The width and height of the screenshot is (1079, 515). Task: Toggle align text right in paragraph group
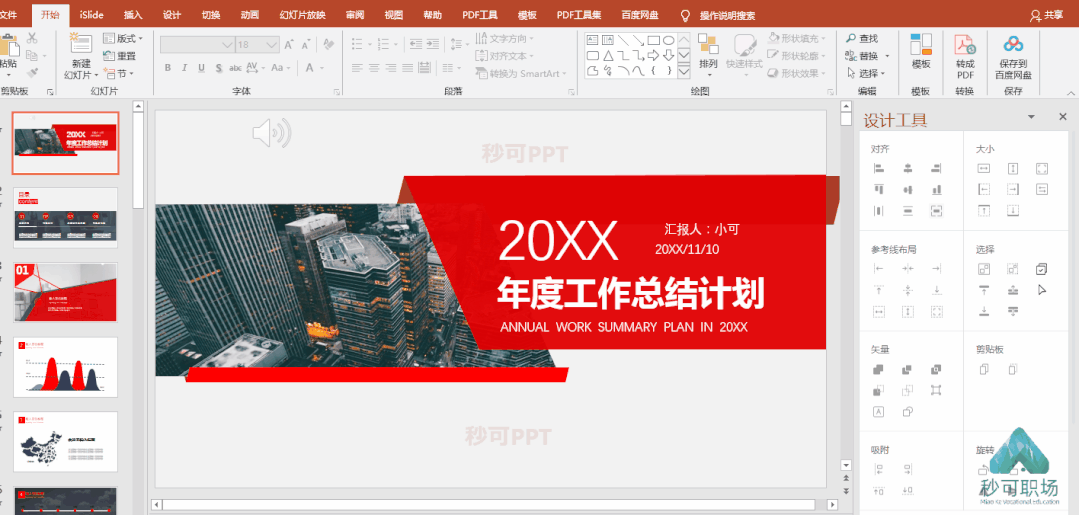pyautogui.click(x=391, y=67)
